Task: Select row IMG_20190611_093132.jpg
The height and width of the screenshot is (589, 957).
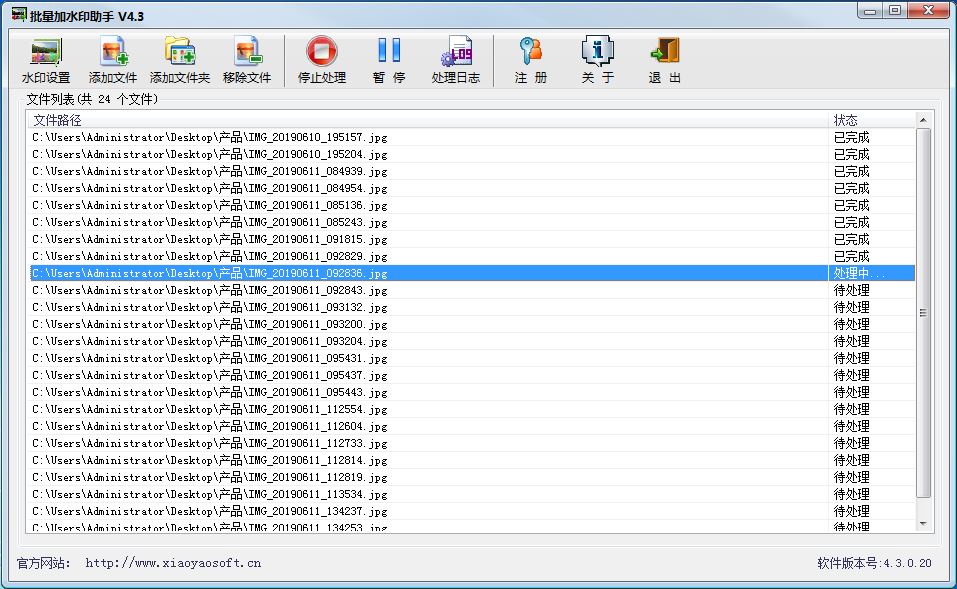Action: [x=472, y=308]
